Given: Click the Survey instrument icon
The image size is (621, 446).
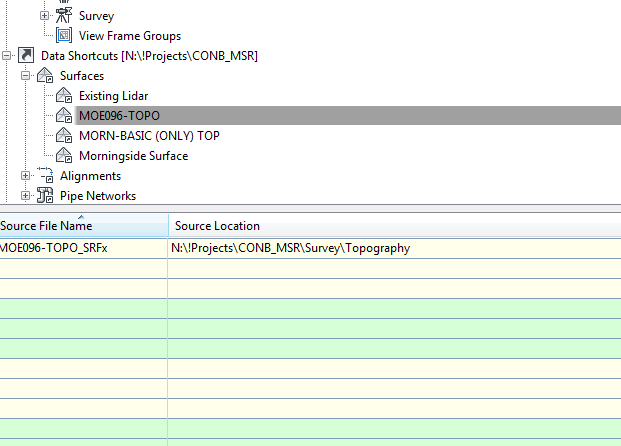Looking at the screenshot, I should click(64, 15).
